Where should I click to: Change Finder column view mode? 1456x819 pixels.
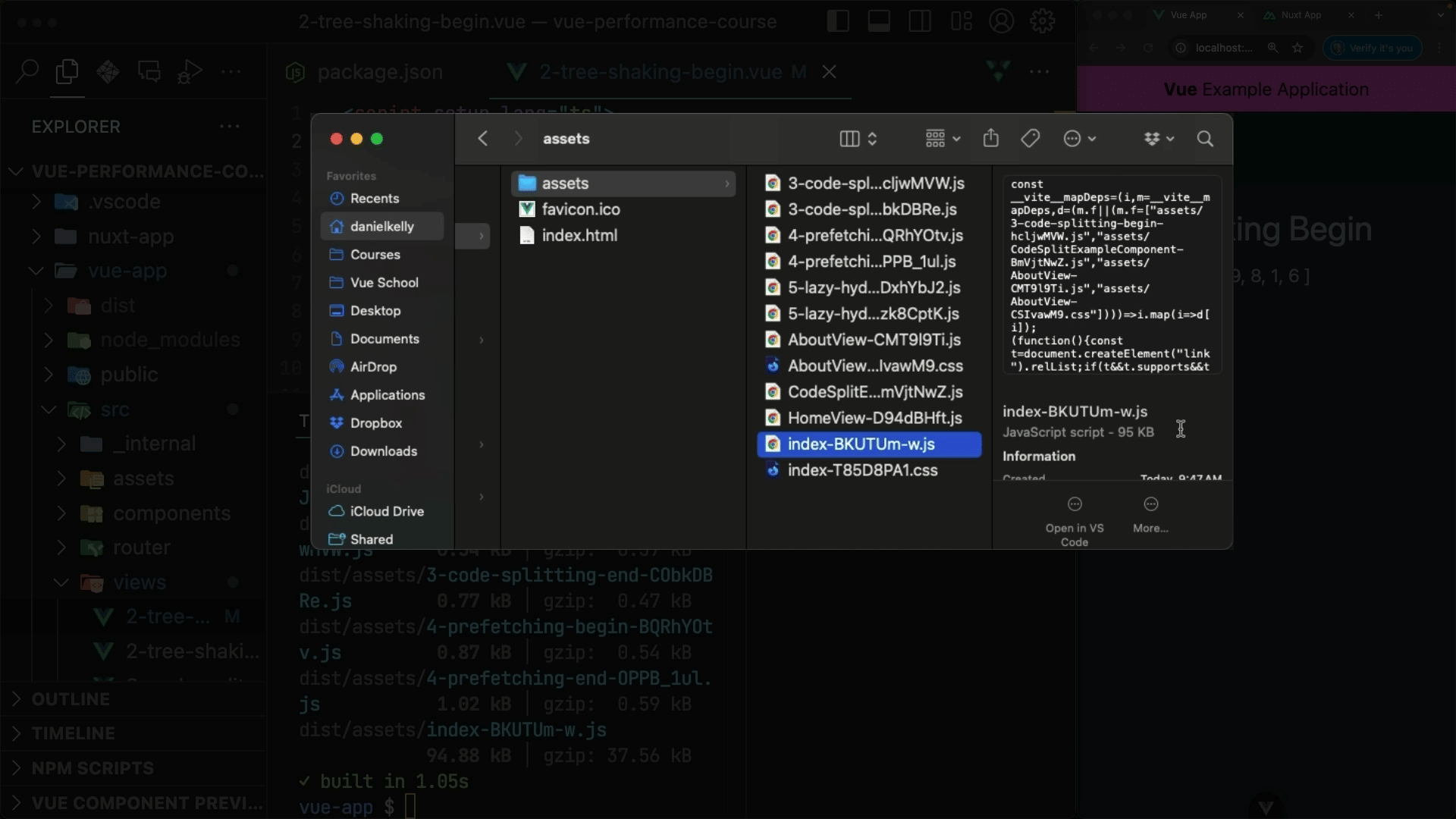858,139
